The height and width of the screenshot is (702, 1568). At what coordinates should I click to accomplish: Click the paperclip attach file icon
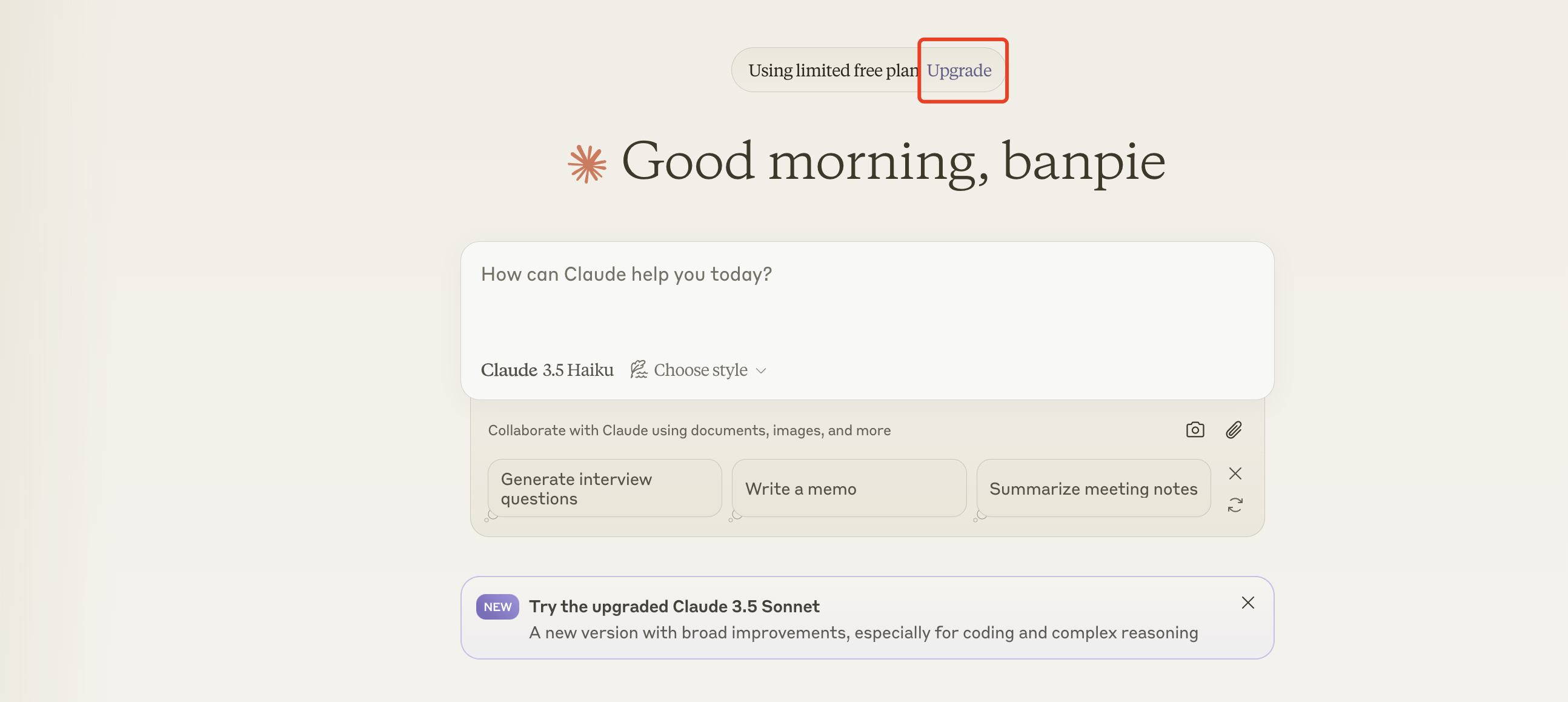1233,430
